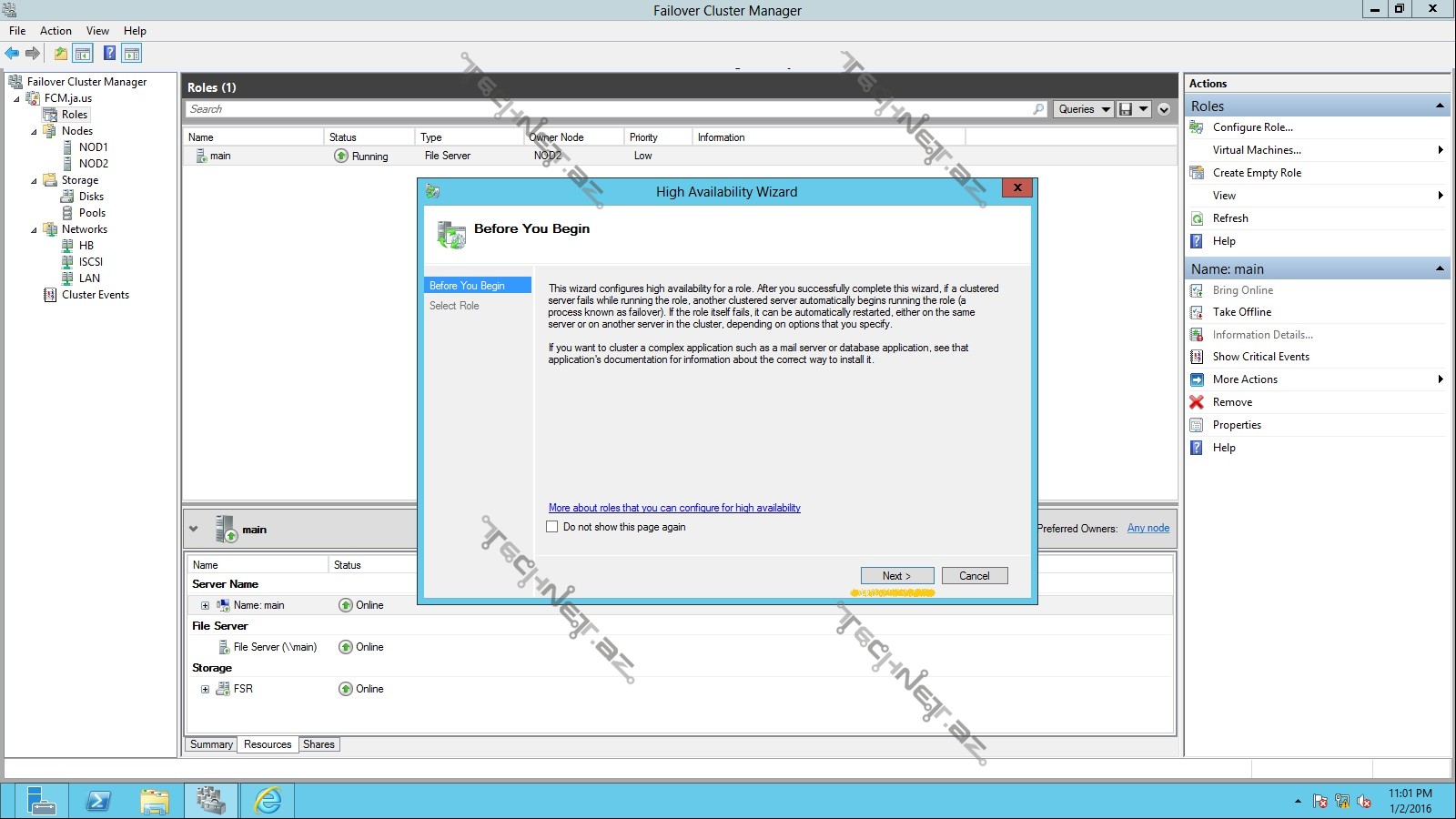
Task: Collapse the Nodes tree branch
Action: point(35,132)
